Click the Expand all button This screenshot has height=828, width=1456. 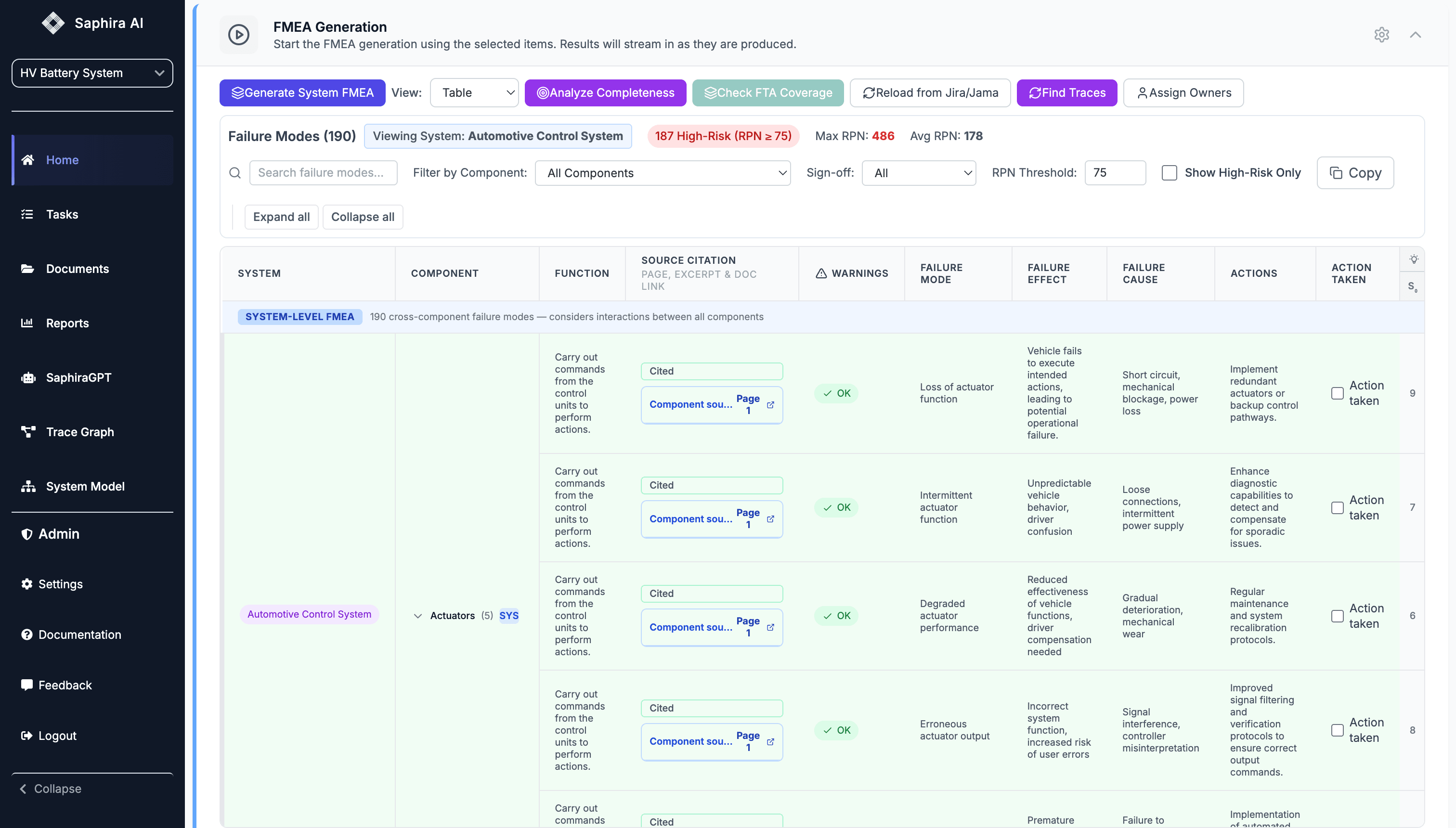coord(281,217)
